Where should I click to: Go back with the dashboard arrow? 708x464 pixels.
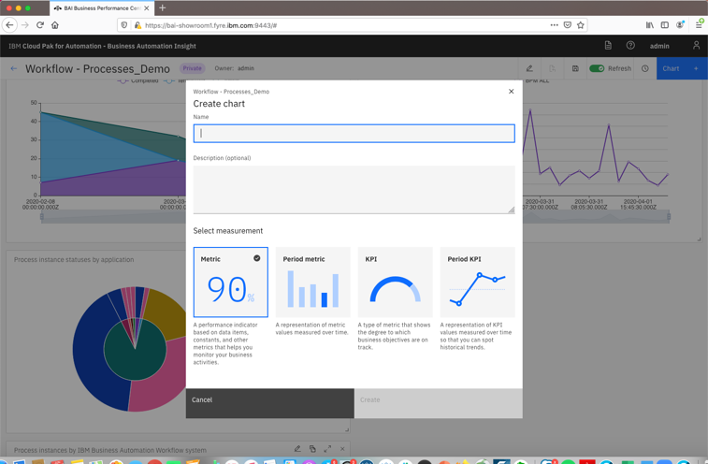14,69
